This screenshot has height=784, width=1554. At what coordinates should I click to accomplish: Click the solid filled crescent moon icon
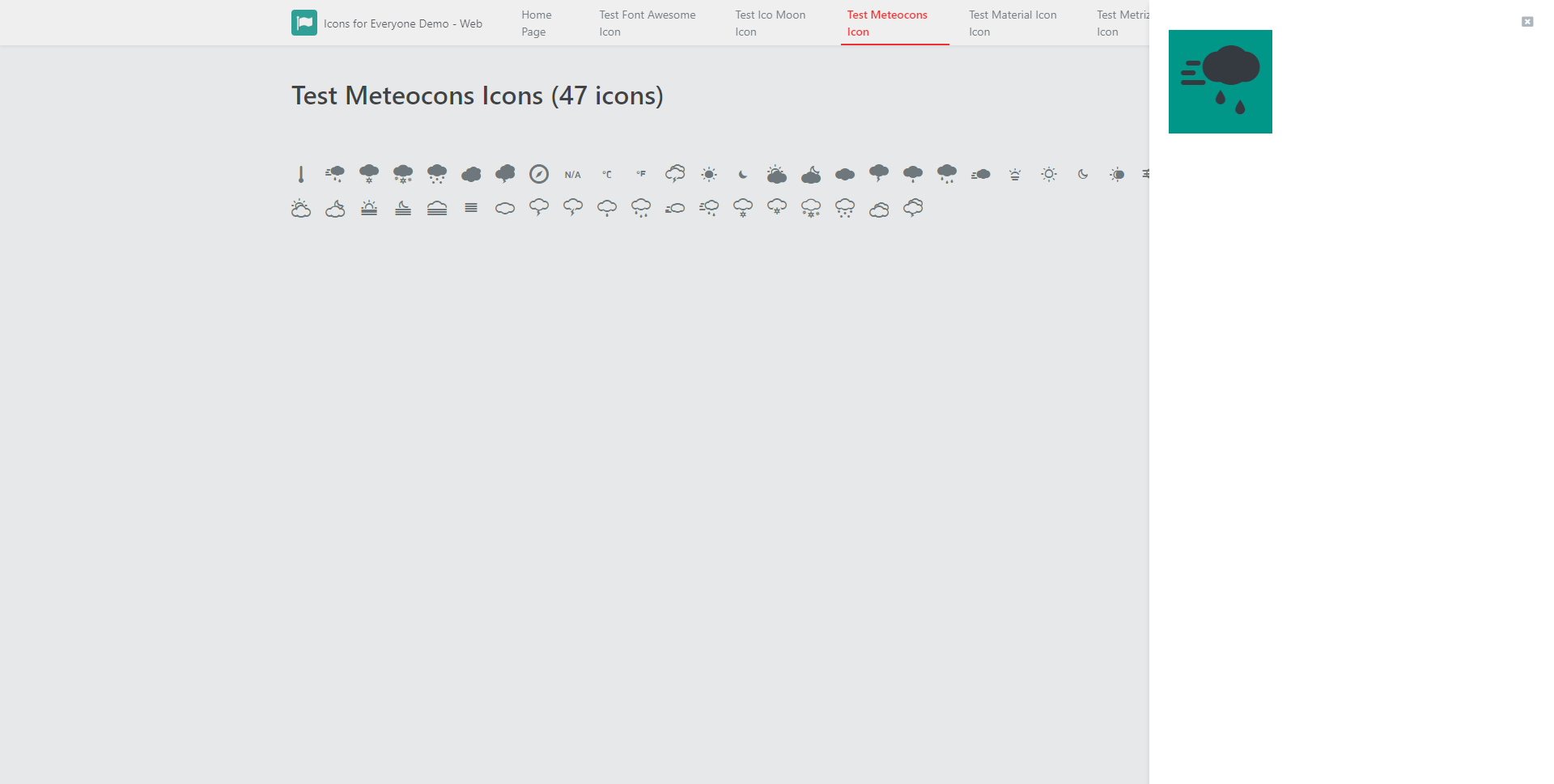click(743, 175)
